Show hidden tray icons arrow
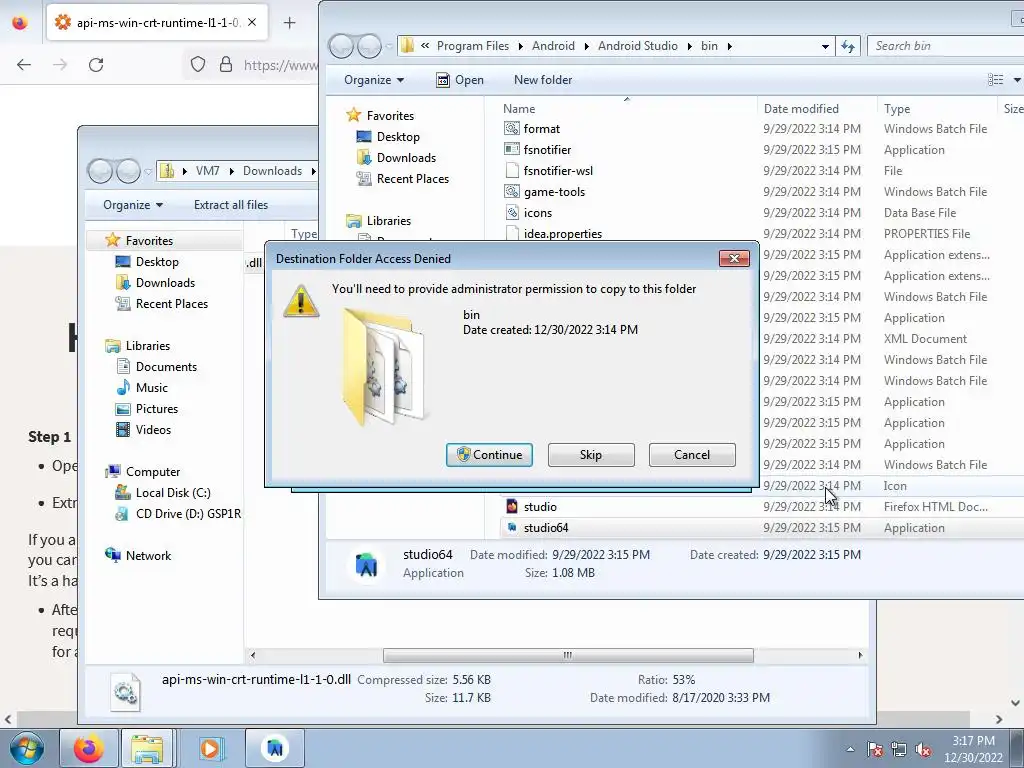This screenshot has width=1024, height=768. (850, 750)
